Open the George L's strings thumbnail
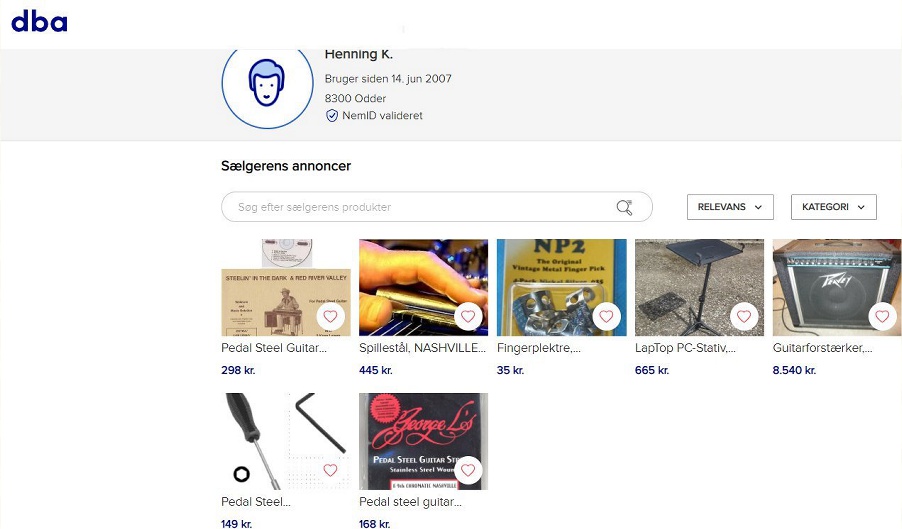Image resolution: width=902 pixels, height=529 pixels. coord(423,442)
